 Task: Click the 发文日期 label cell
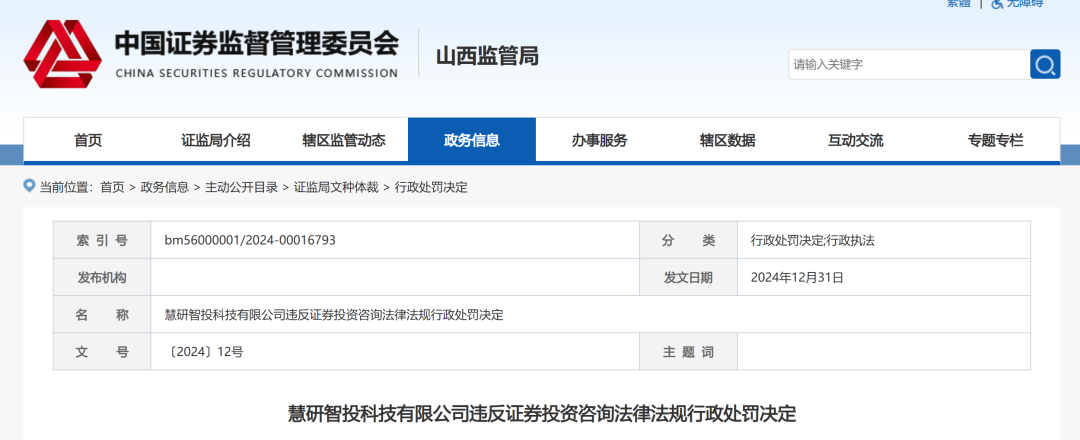point(688,277)
